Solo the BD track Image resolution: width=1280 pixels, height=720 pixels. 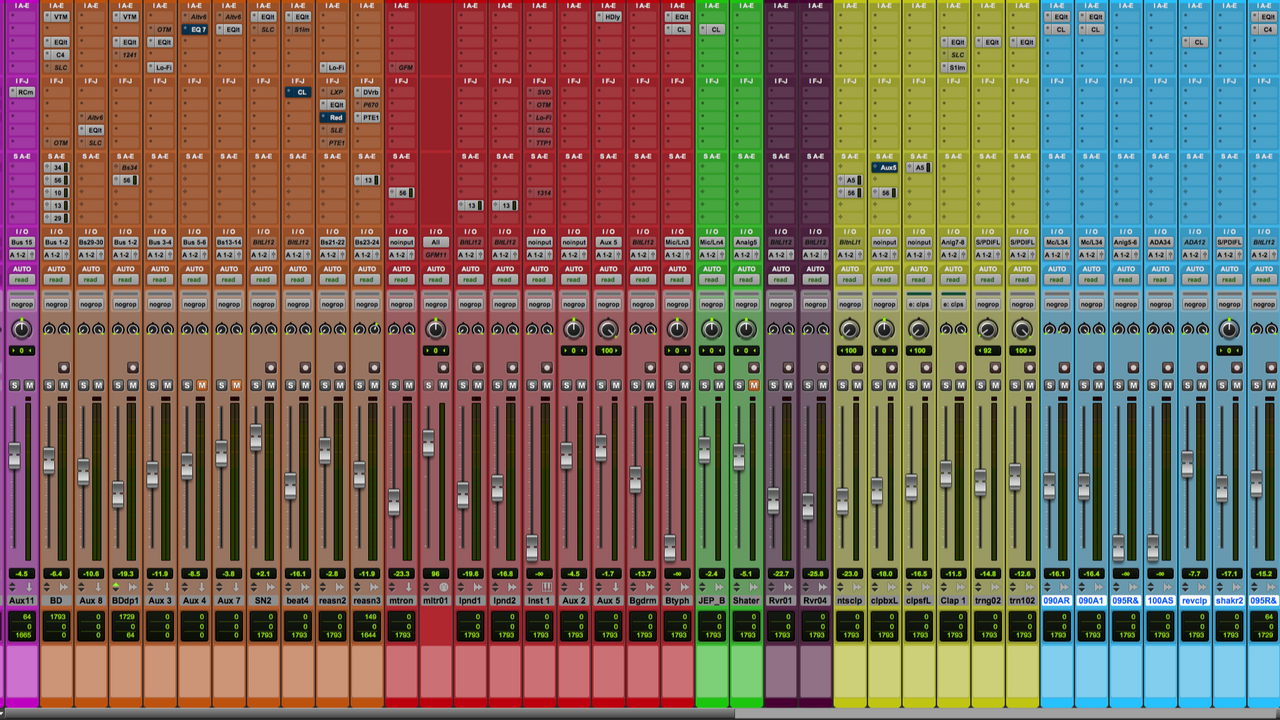point(49,385)
